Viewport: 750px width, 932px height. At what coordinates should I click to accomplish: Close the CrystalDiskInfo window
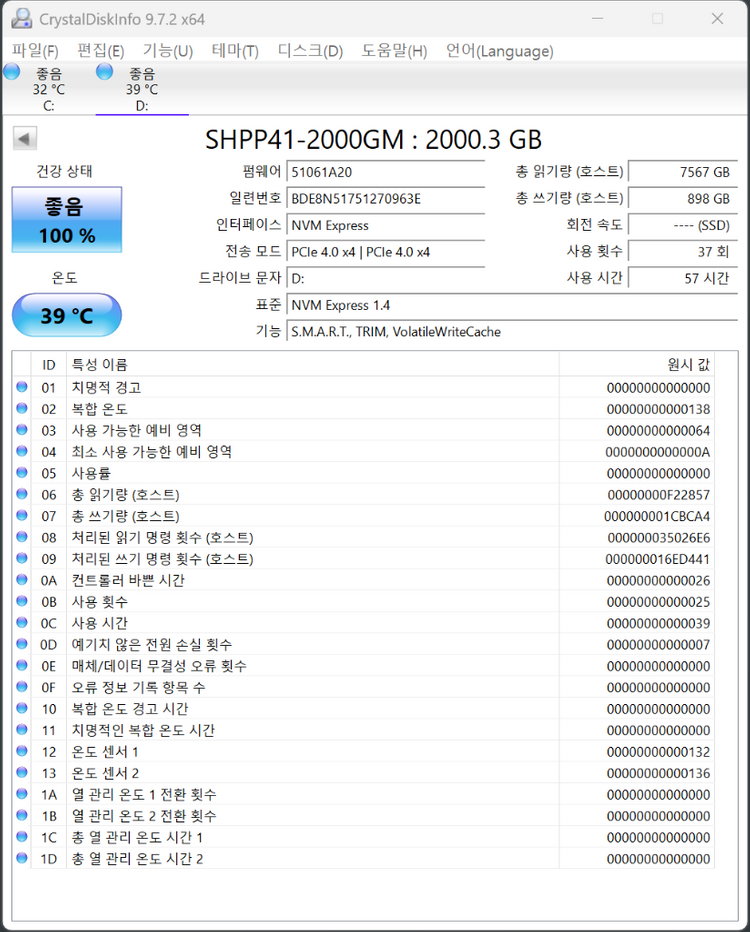click(717, 18)
